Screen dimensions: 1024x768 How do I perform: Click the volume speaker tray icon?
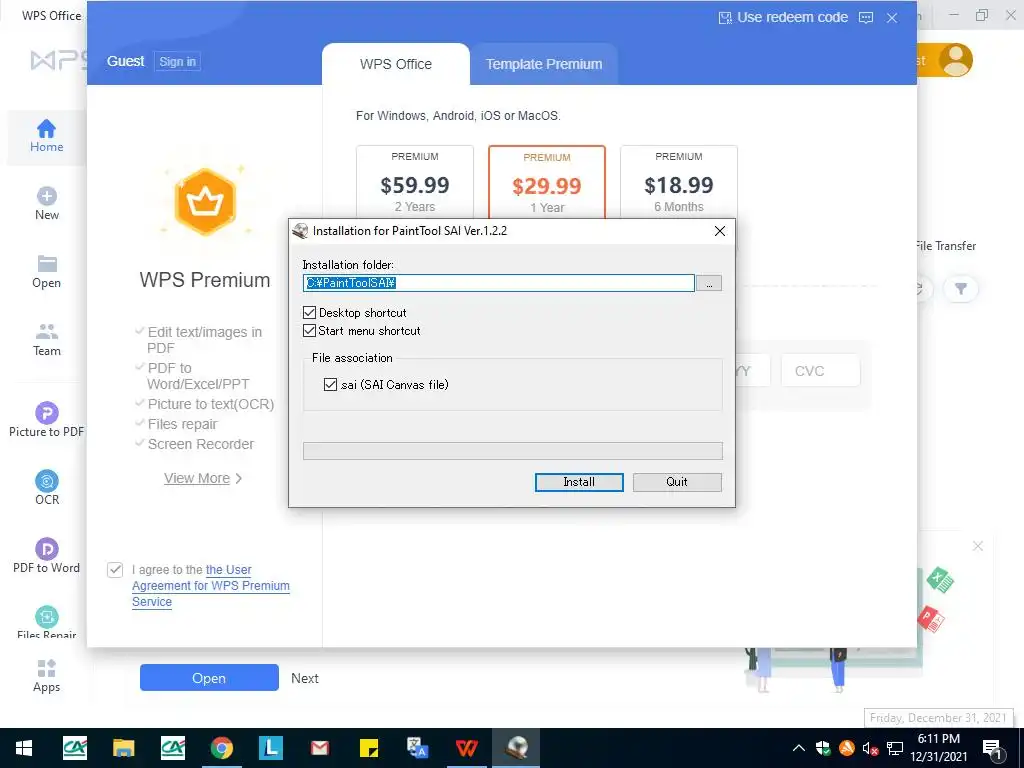click(x=870, y=749)
